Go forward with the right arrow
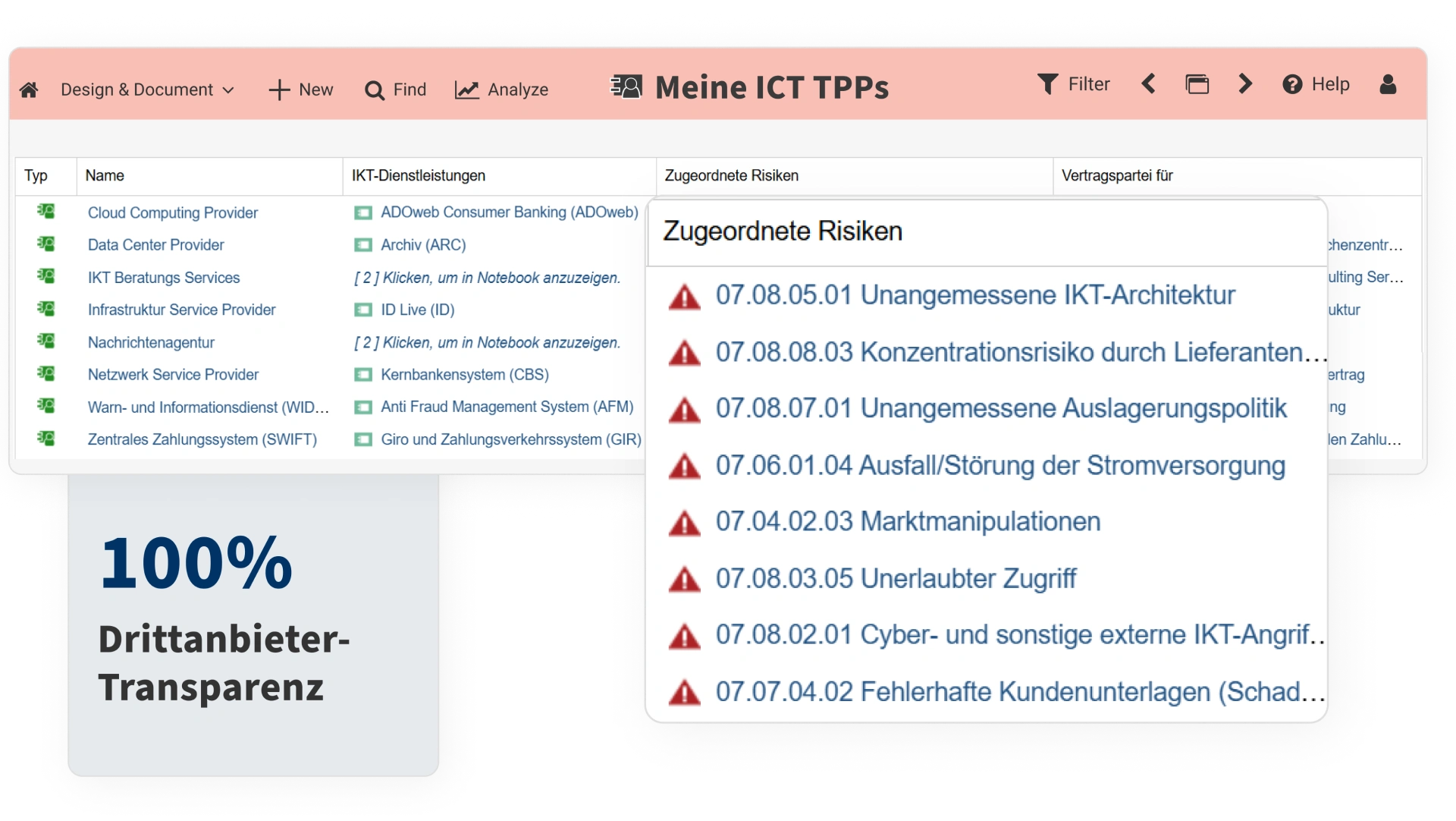 click(x=1244, y=84)
